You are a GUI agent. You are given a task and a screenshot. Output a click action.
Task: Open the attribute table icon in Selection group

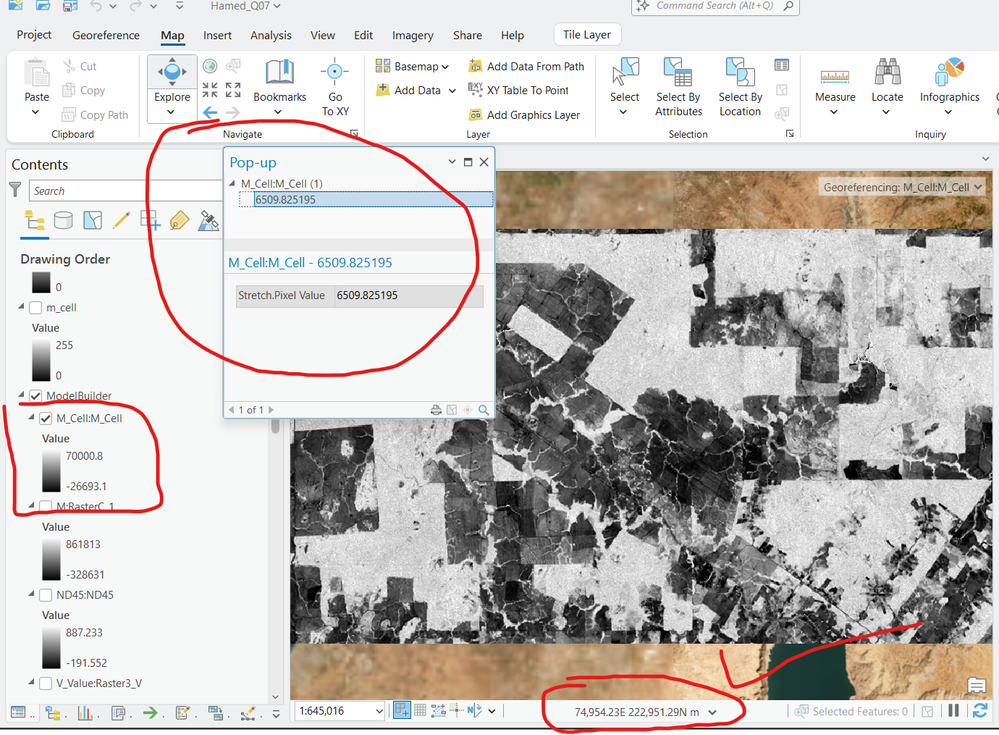[782, 65]
